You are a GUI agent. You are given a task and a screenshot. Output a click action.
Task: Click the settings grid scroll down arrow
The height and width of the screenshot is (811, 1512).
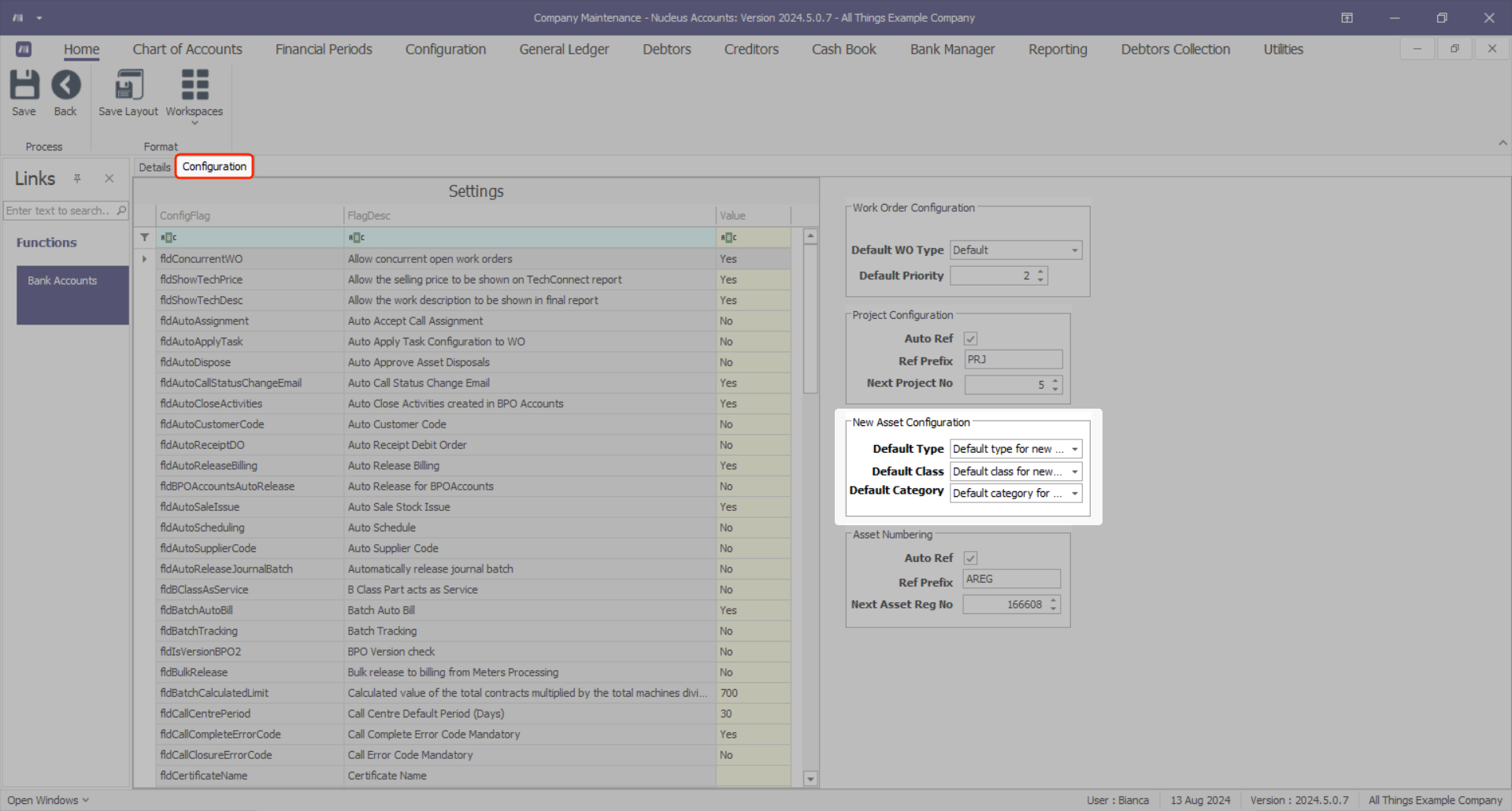(810, 779)
